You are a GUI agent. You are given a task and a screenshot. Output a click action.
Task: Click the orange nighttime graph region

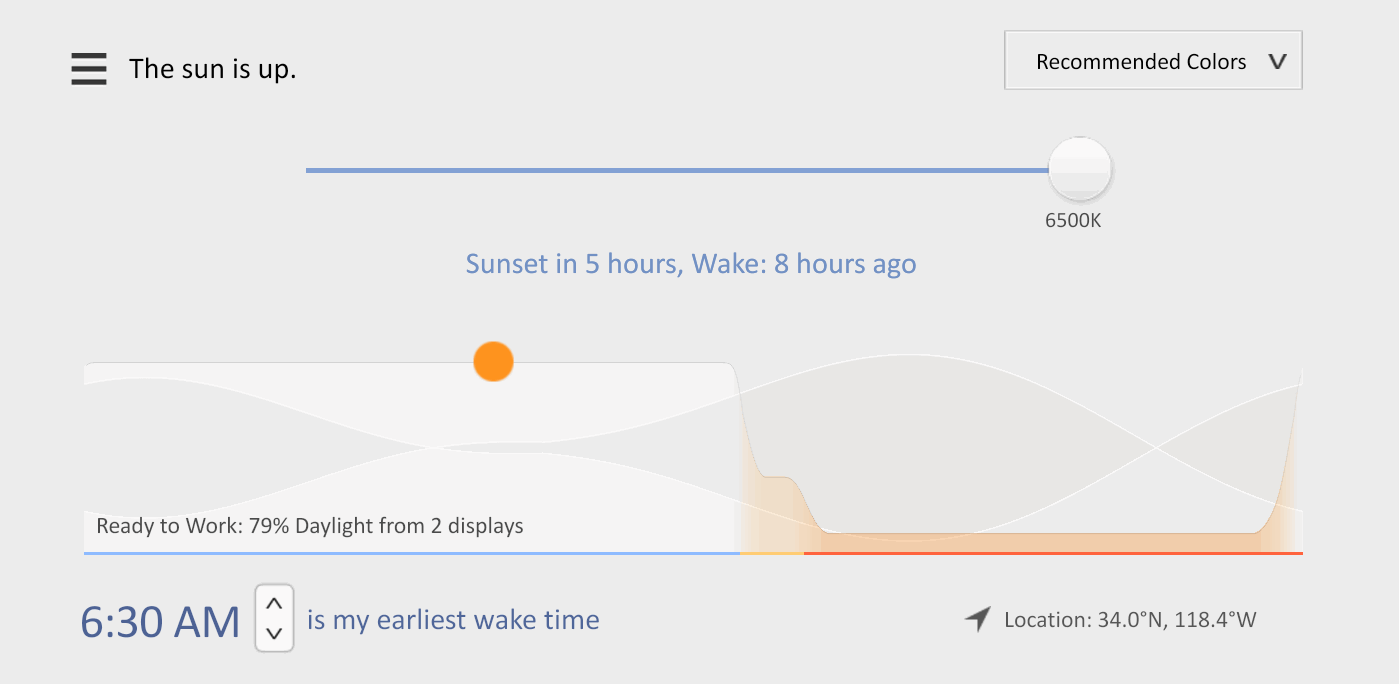[1040, 541]
